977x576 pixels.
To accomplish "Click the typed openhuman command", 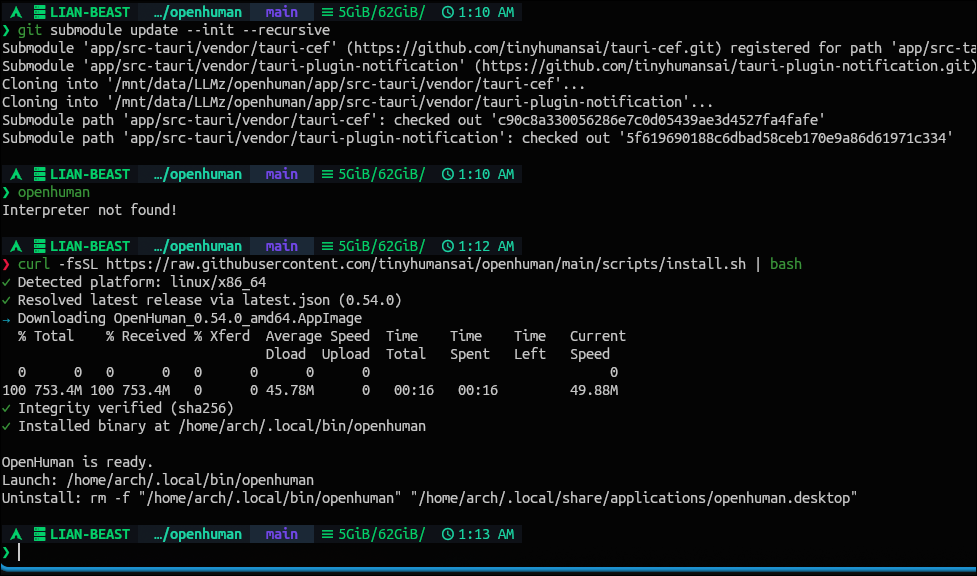I will pos(54,192).
